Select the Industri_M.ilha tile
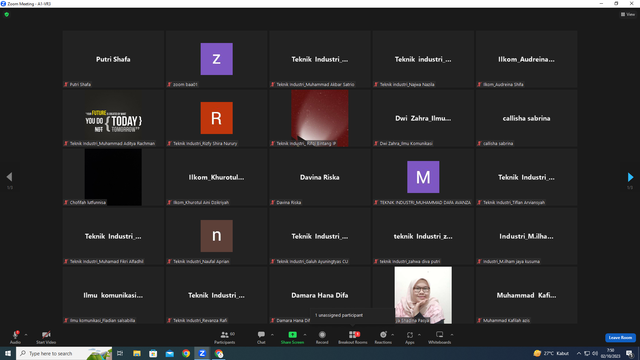 526,236
